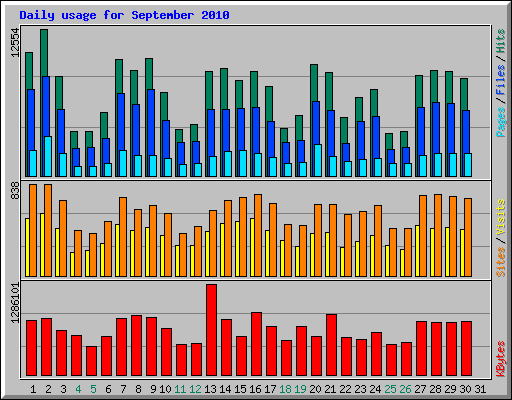Click the 'Pages' legend label
The width and height of the screenshot is (512, 400).
coord(501,122)
